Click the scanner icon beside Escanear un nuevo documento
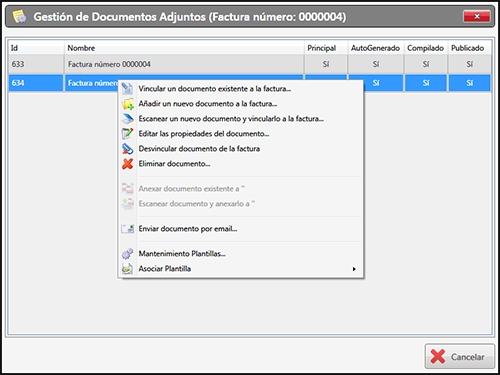 point(127,119)
